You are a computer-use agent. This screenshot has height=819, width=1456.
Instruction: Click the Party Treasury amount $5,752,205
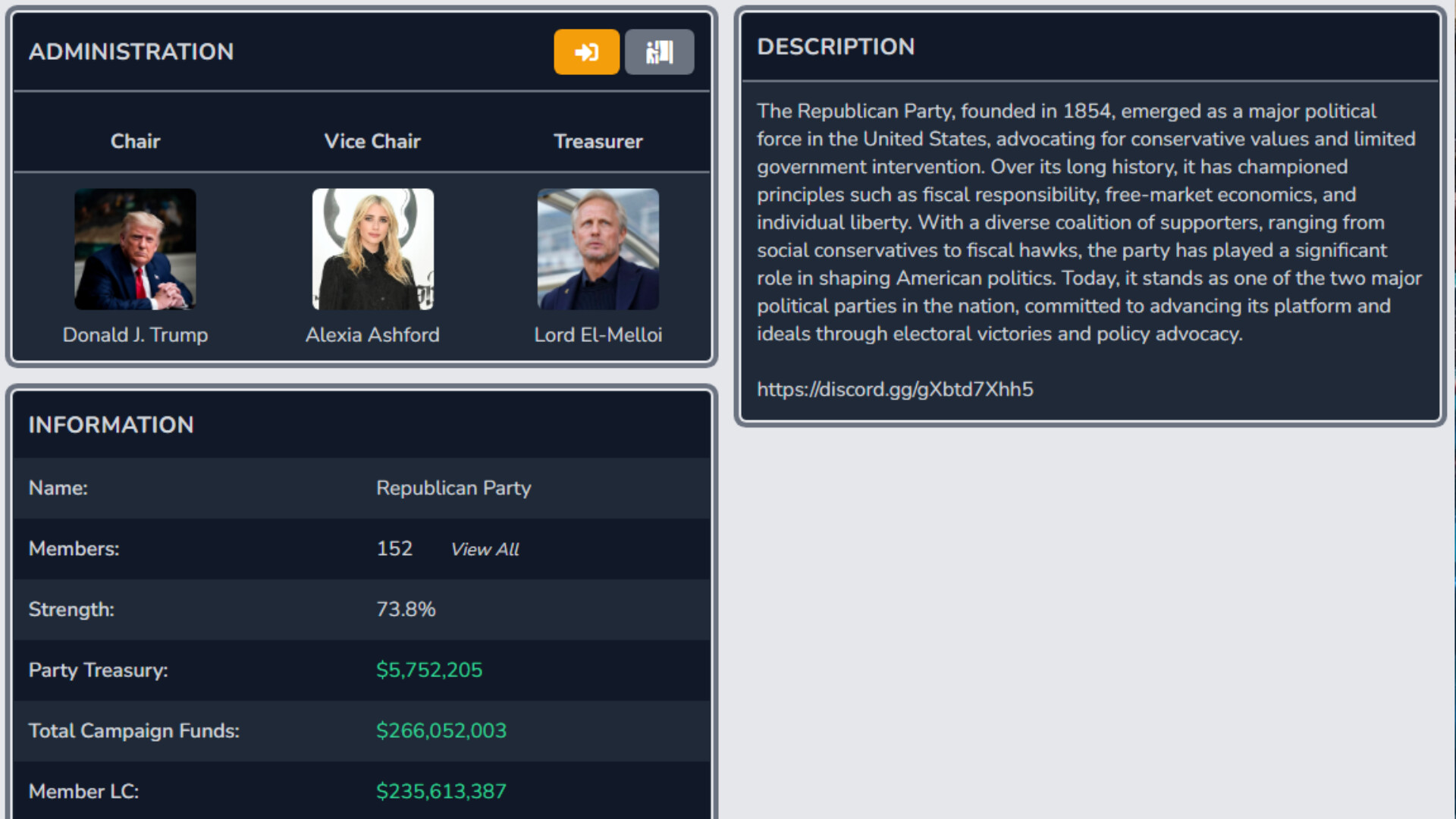tap(429, 670)
